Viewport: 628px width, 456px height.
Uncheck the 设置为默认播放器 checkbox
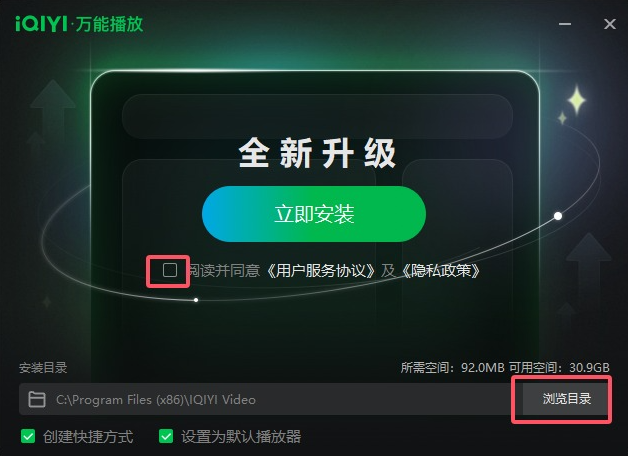click(166, 436)
